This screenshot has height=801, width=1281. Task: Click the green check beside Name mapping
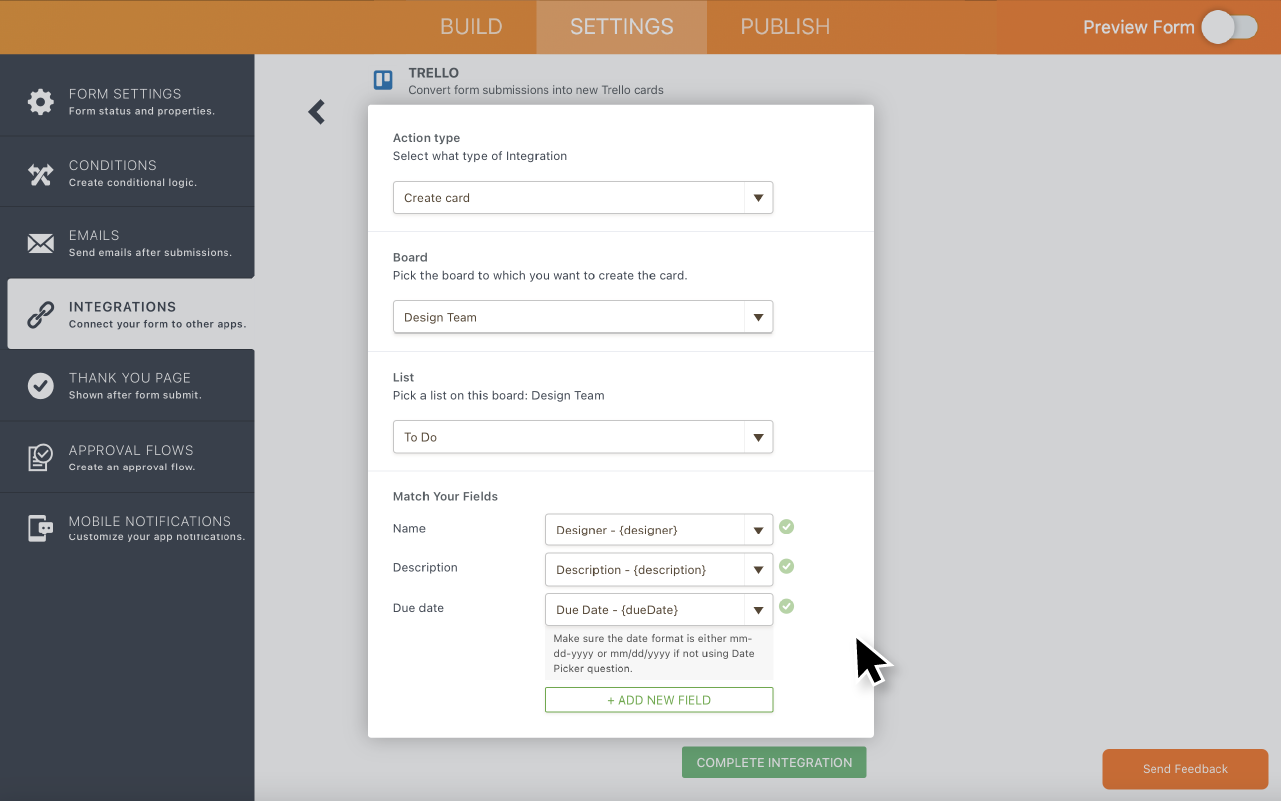coord(786,525)
